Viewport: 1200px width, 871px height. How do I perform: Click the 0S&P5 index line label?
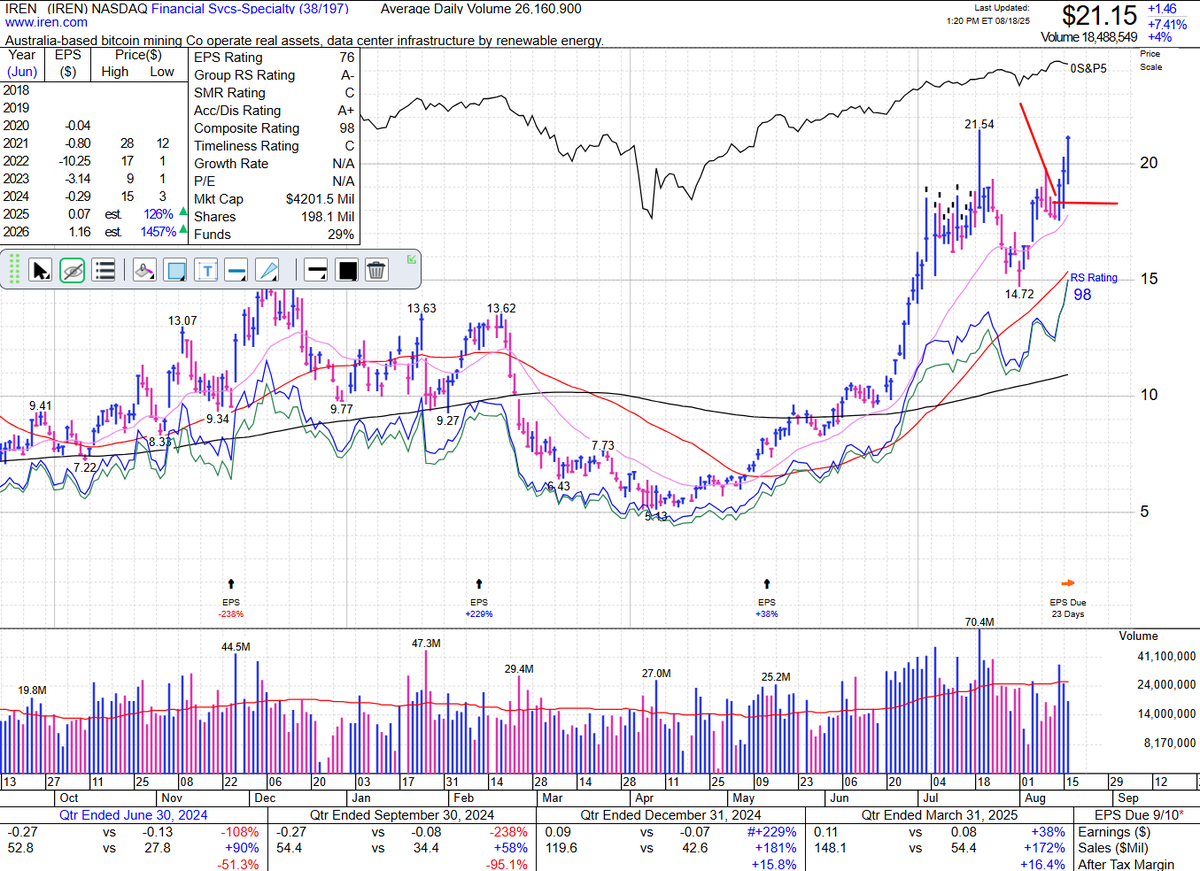click(x=1088, y=69)
